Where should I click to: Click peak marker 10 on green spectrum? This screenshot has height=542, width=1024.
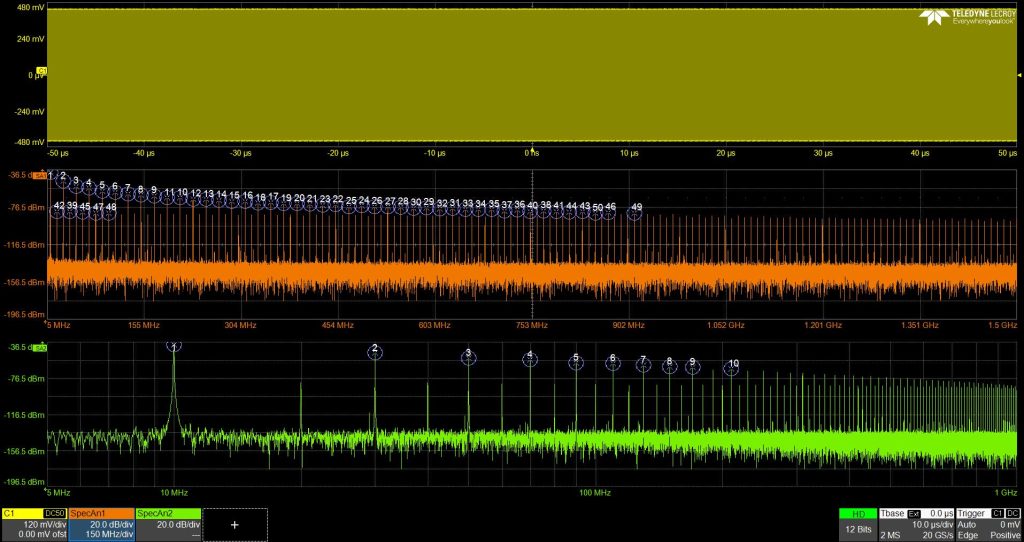coord(732,366)
